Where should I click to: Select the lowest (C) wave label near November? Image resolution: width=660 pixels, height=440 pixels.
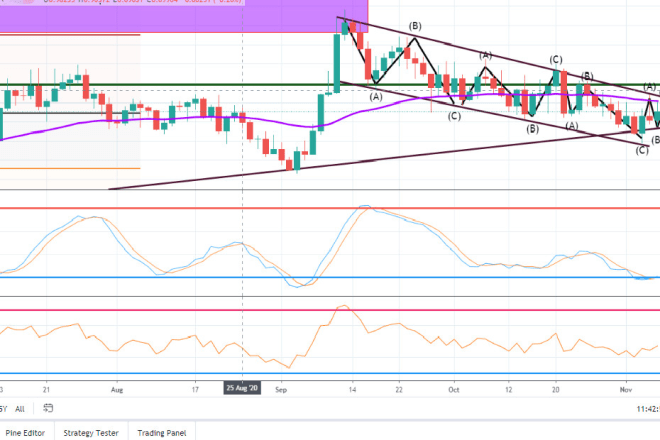click(642, 150)
